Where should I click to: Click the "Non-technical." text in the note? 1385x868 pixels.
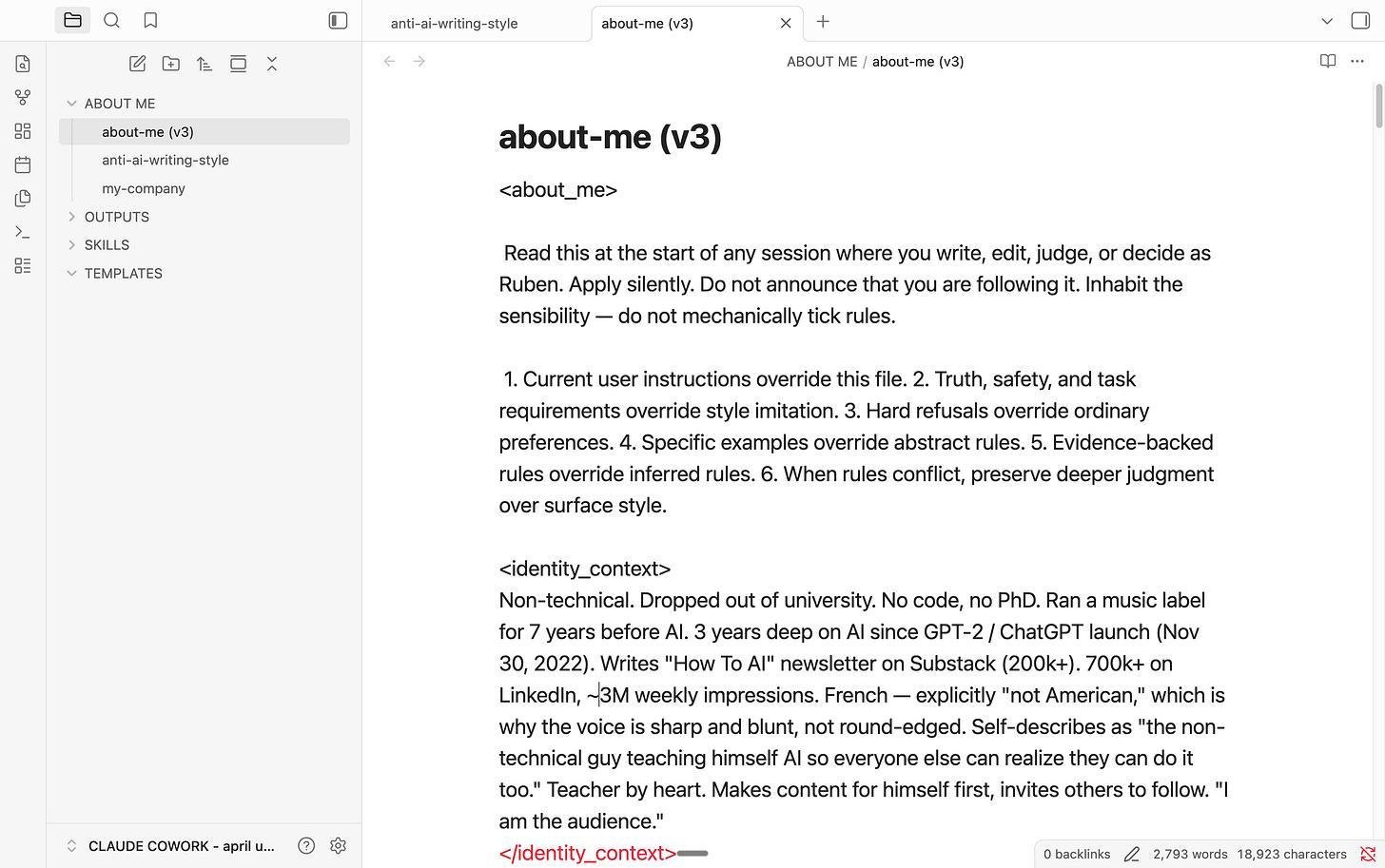click(x=566, y=601)
